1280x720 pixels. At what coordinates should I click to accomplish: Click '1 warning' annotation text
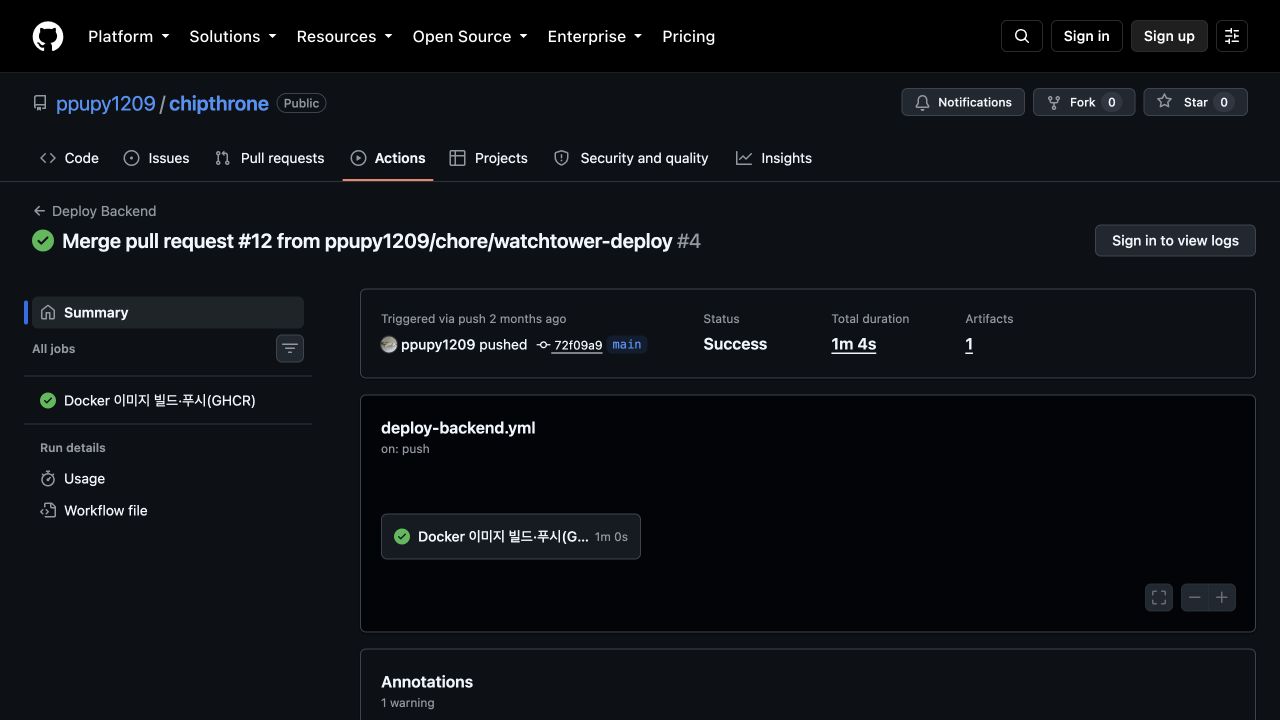[408, 703]
